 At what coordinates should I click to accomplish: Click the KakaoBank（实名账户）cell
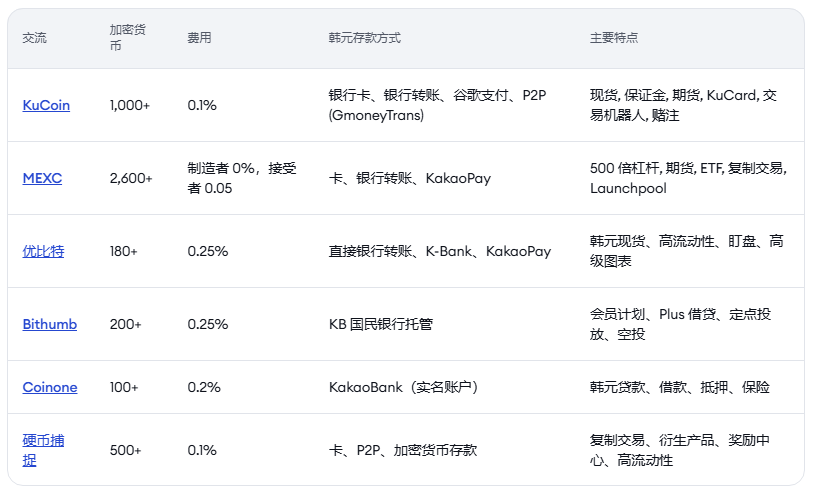(x=404, y=387)
